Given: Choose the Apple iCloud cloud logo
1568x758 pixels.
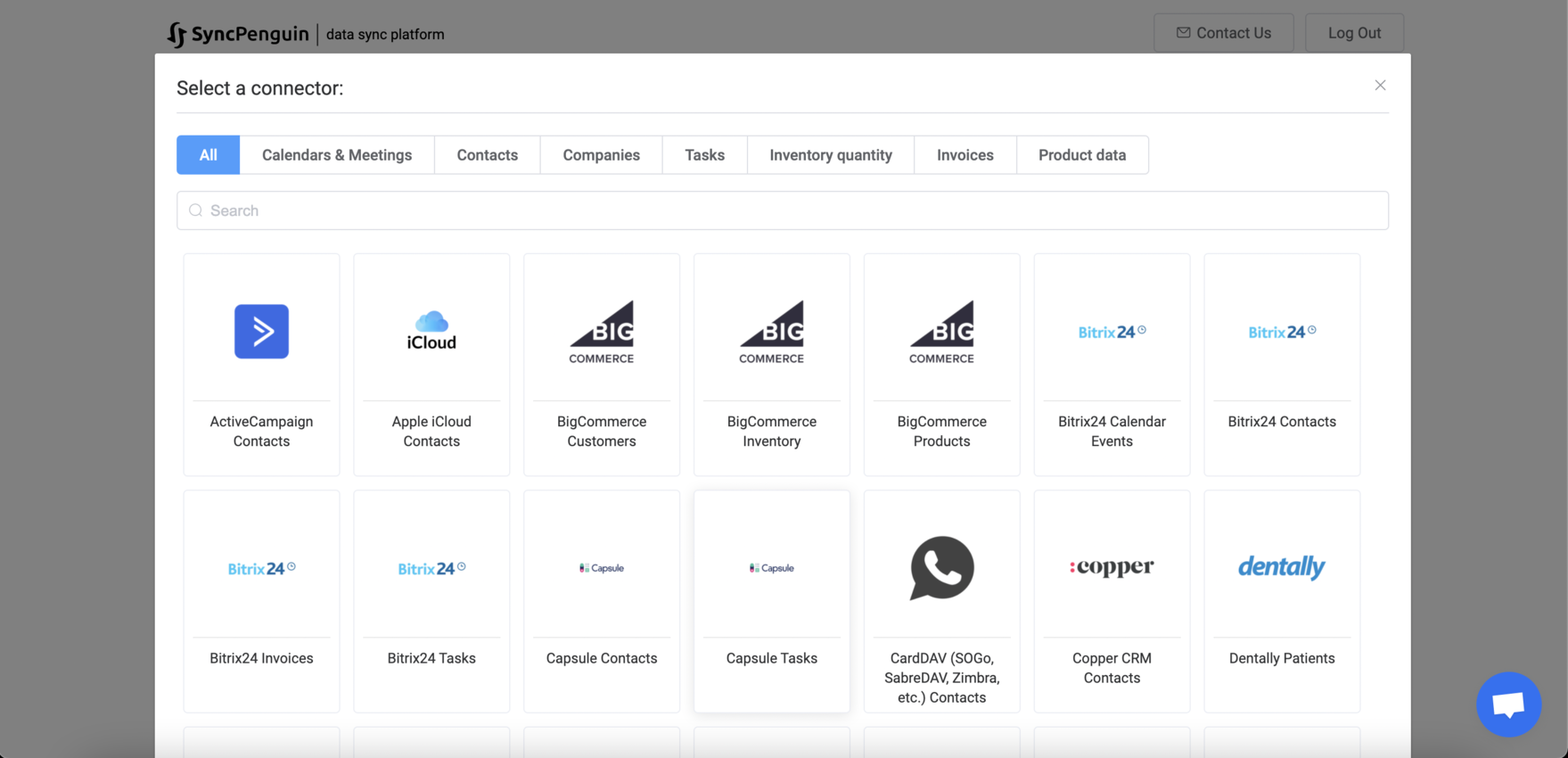Looking at the screenshot, I should (431, 331).
